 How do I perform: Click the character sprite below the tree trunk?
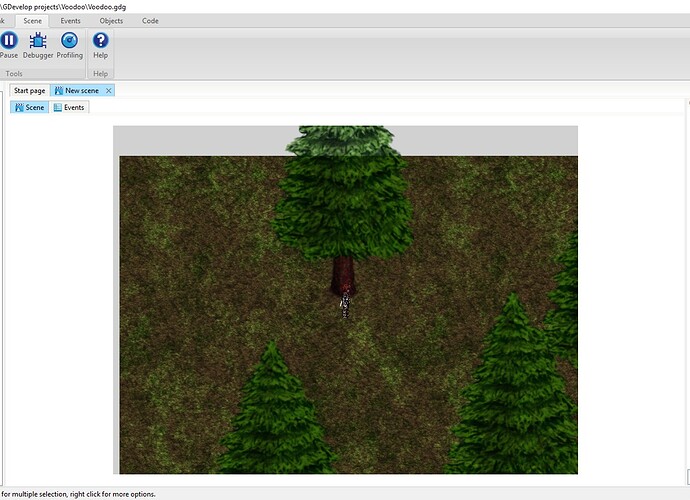(x=345, y=304)
